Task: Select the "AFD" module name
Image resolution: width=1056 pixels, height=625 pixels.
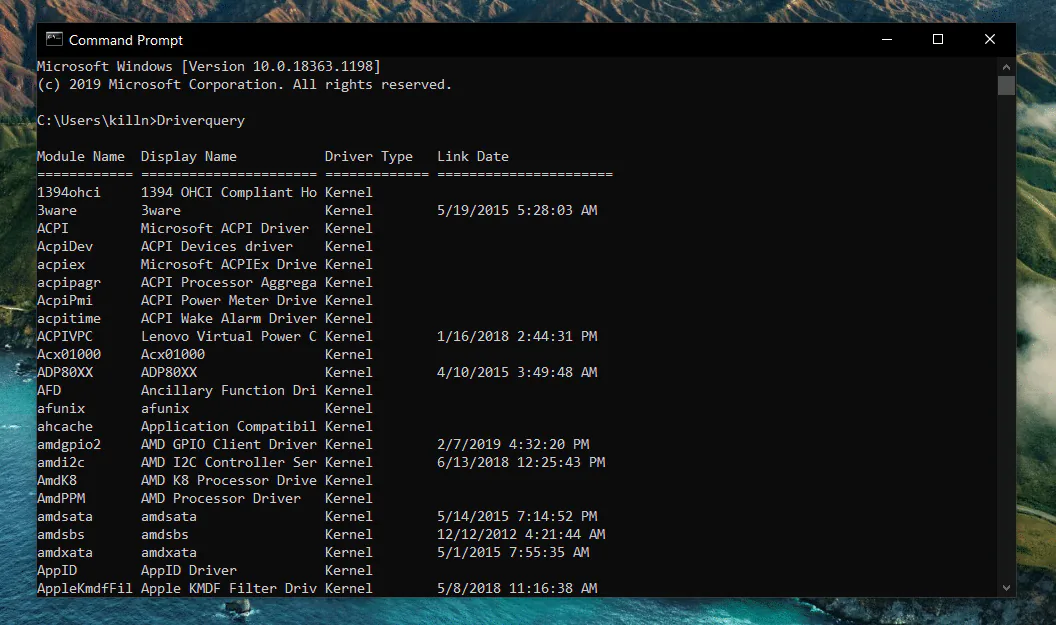Action: pos(49,391)
